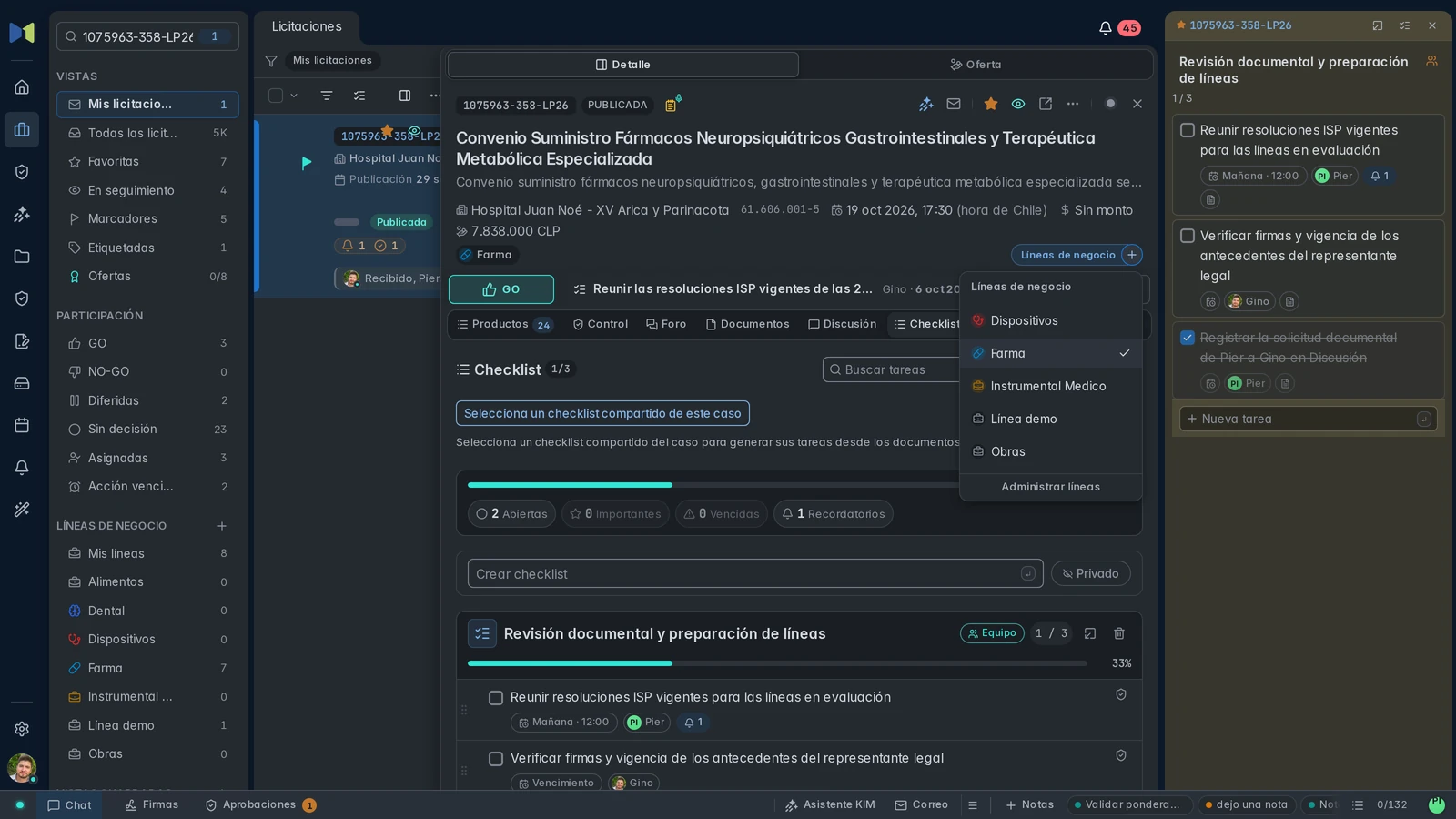Toggle the select-all checkbox in list toolbar

(276, 96)
